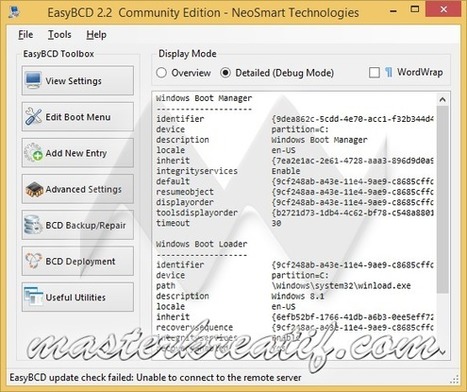Screen dimensions: 467x392
Task: Click the timeout value '30'
Action: [x=276, y=223]
